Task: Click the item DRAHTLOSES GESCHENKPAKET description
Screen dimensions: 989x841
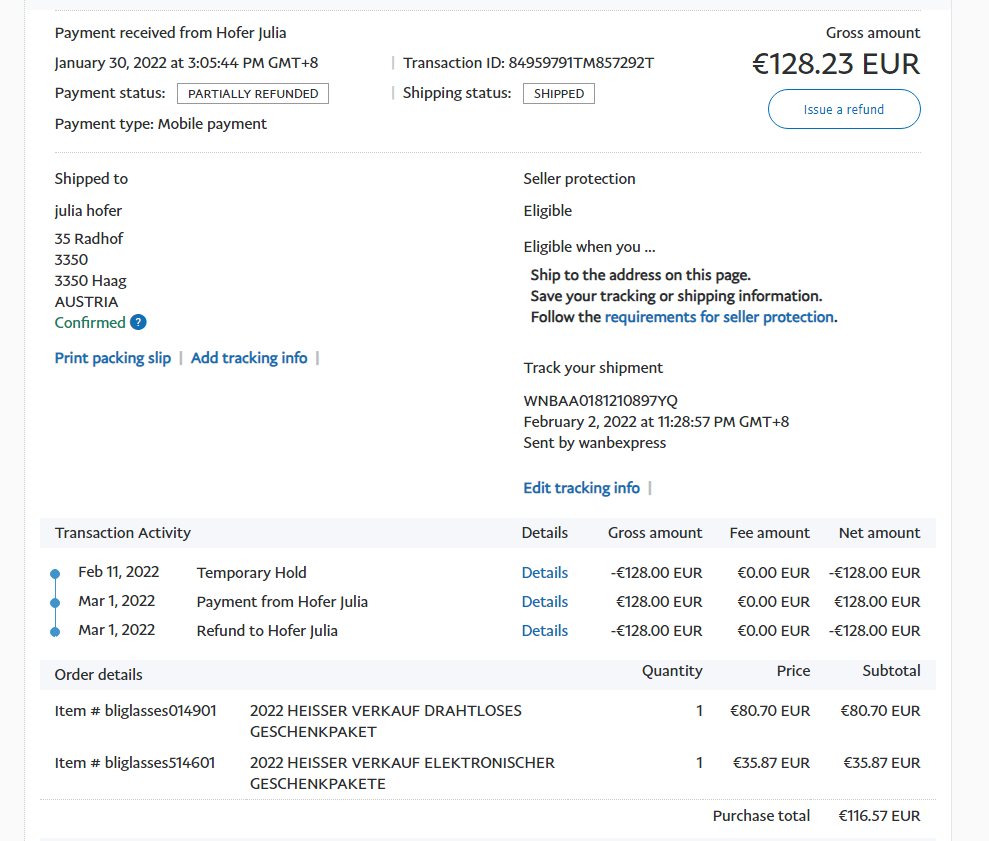Action: (385, 721)
